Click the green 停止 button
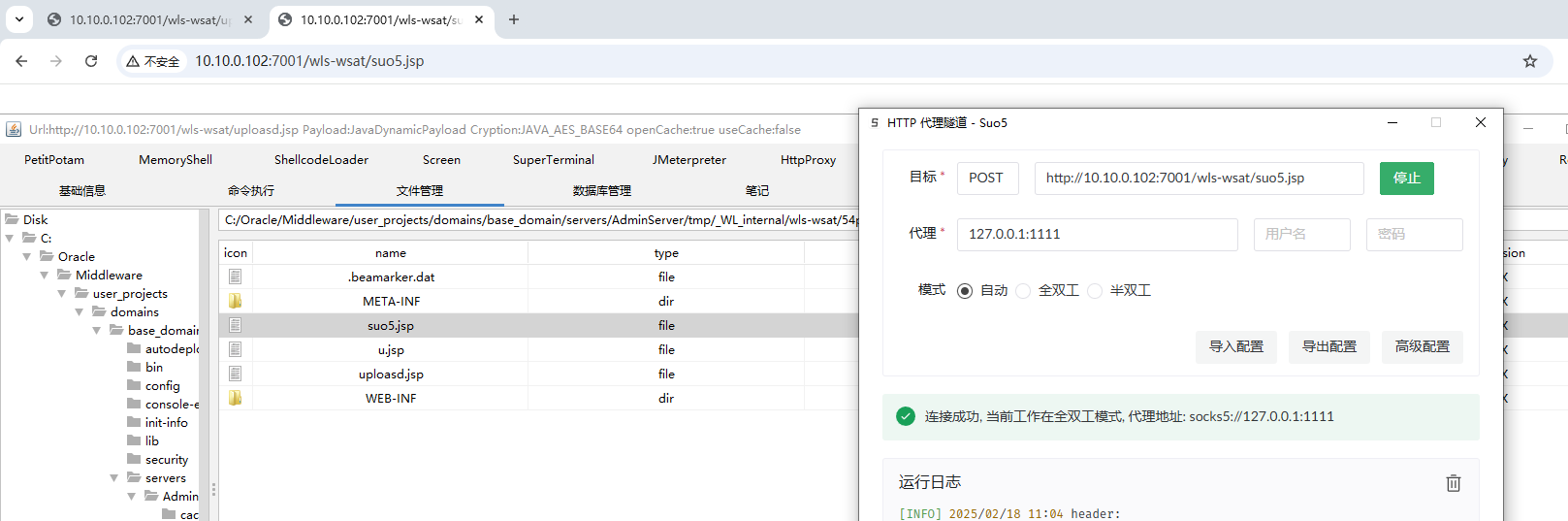 pos(1406,179)
